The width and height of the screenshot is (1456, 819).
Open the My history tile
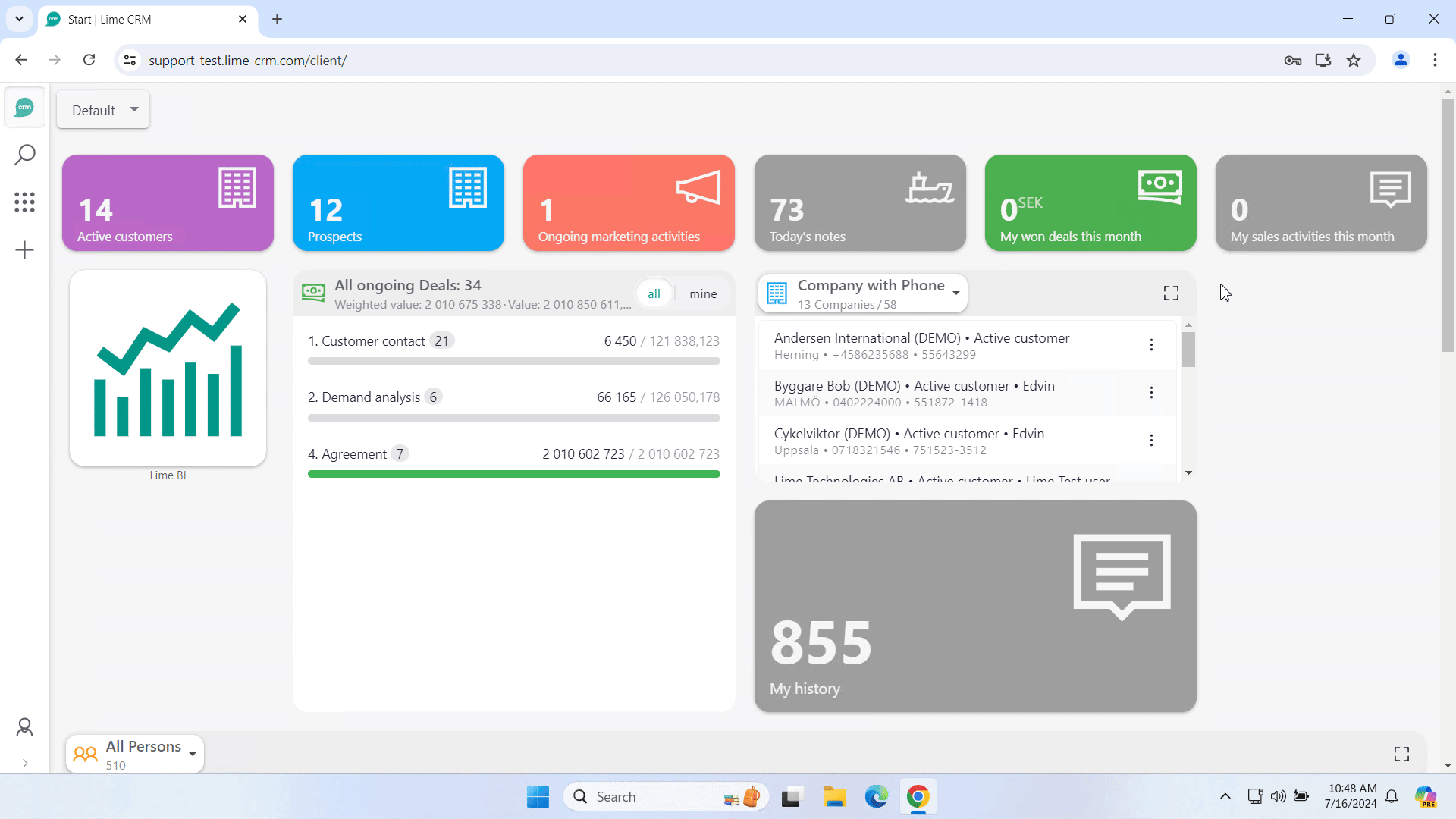coord(975,606)
